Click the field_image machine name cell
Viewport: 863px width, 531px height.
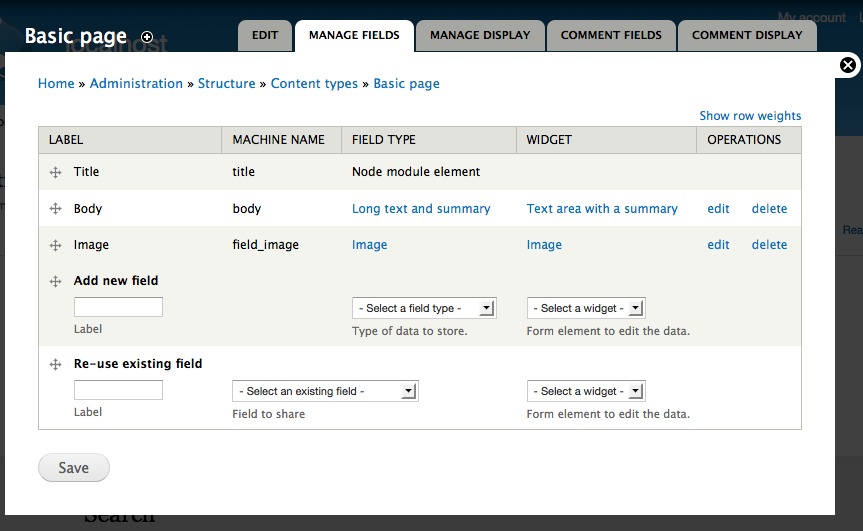coord(265,245)
